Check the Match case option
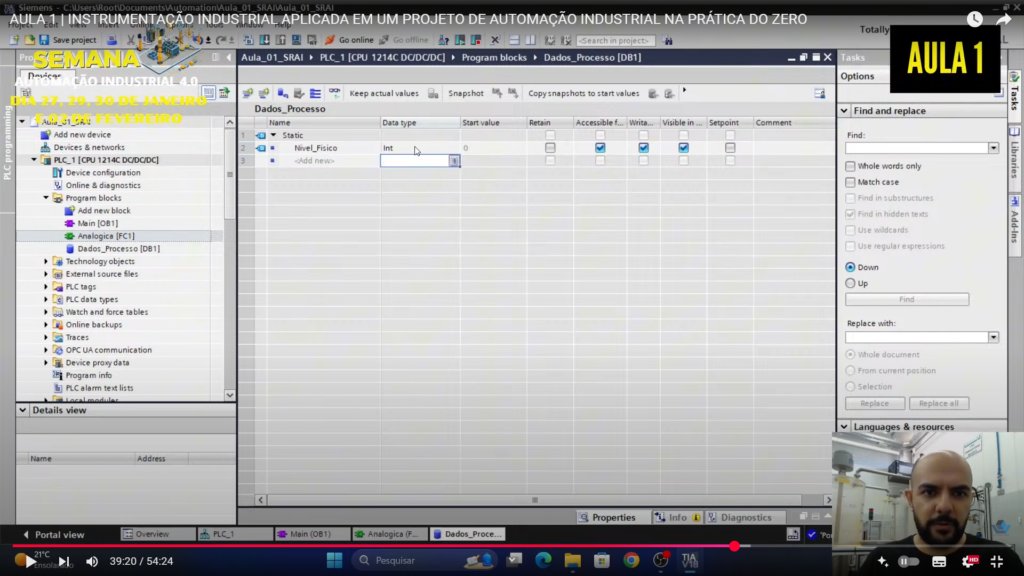Image resolution: width=1024 pixels, height=576 pixels. coord(850,182)
